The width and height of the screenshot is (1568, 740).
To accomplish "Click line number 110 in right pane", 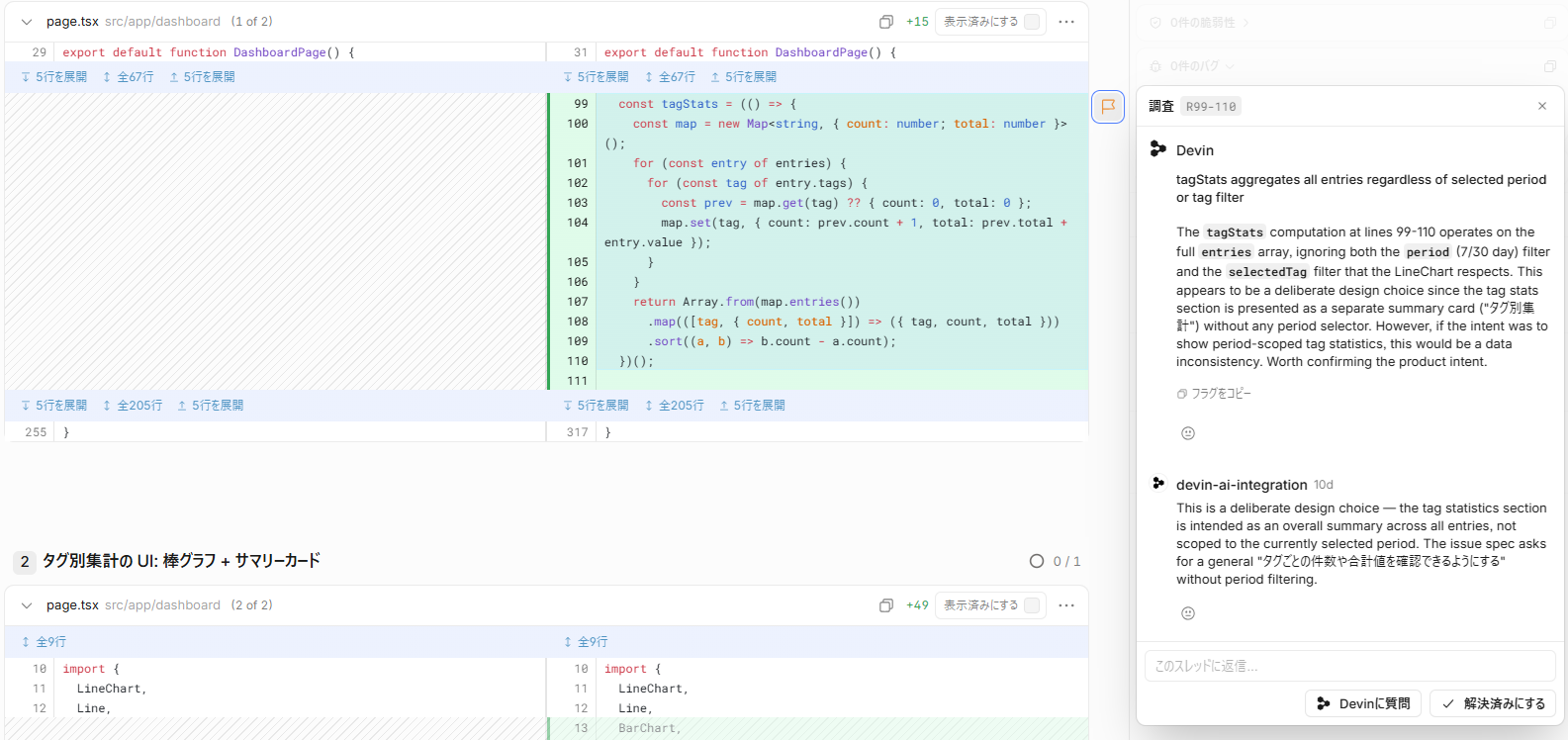I will click(x=578, y=361).
